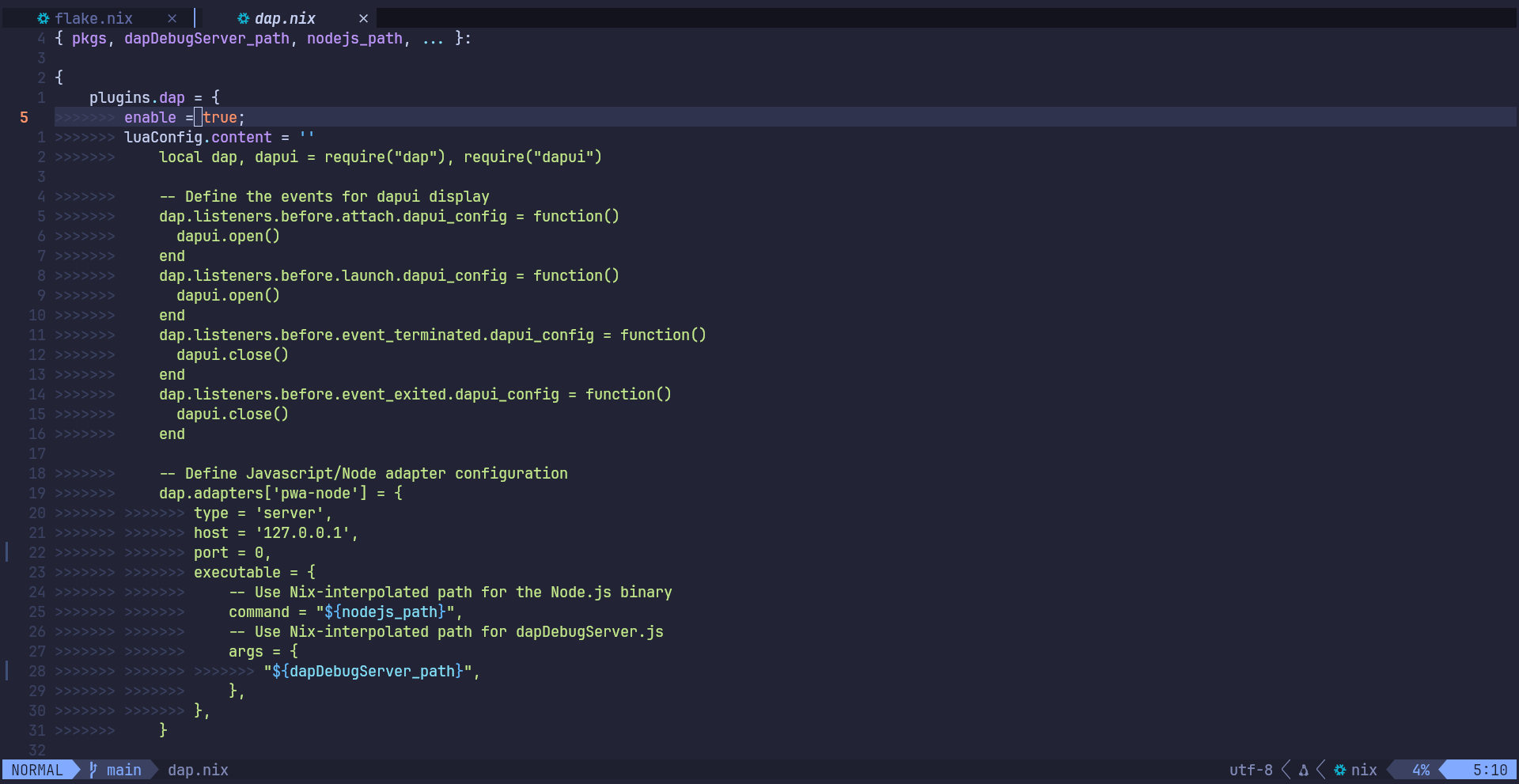Click relative line number 28 in gutter
Image resolution: width=1519 pixels, height=784 pixels.
37,671
